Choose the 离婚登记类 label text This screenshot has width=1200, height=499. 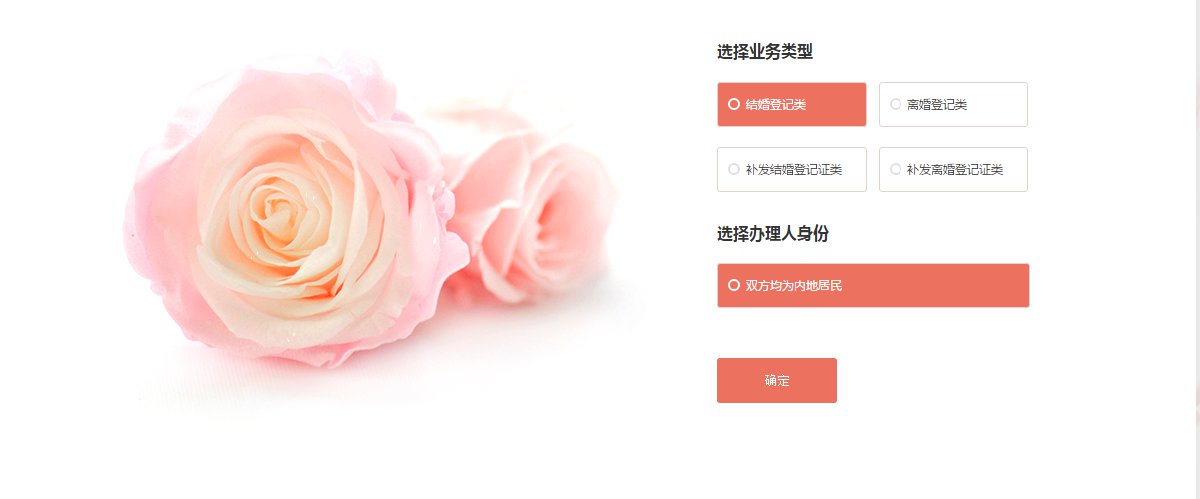[937, 104]
